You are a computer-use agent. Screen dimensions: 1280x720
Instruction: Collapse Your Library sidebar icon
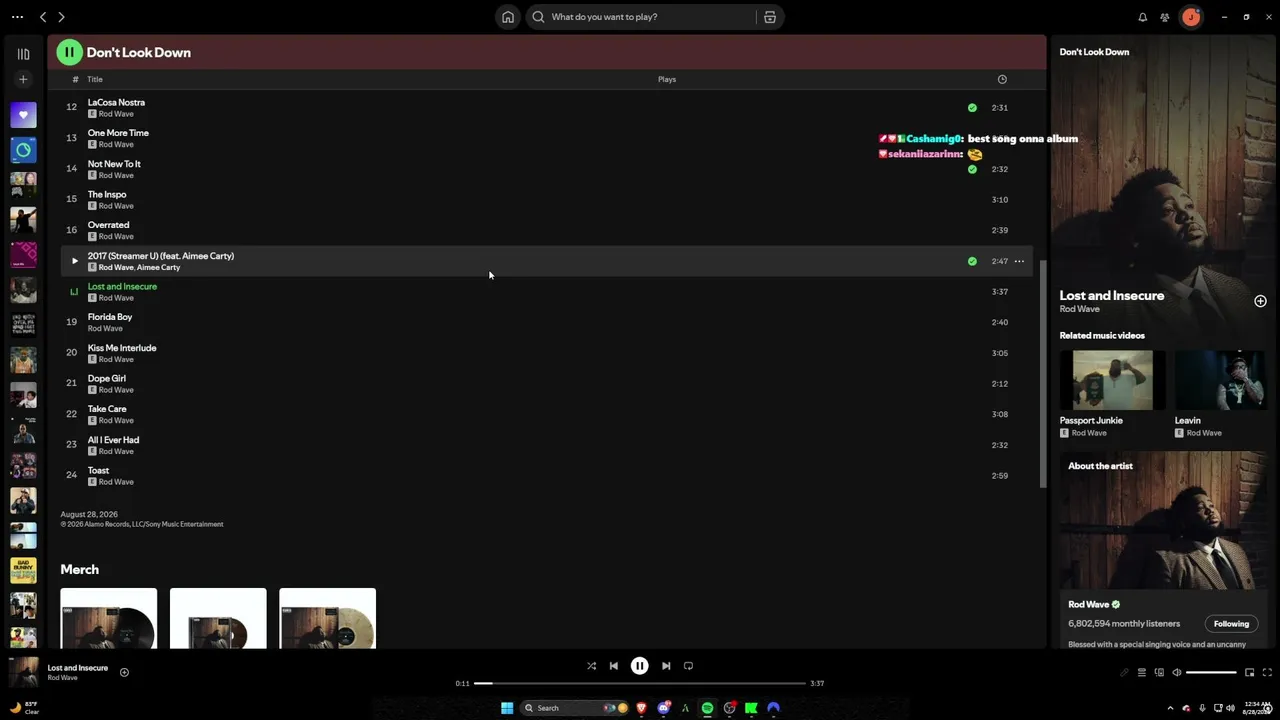[23, 54]
